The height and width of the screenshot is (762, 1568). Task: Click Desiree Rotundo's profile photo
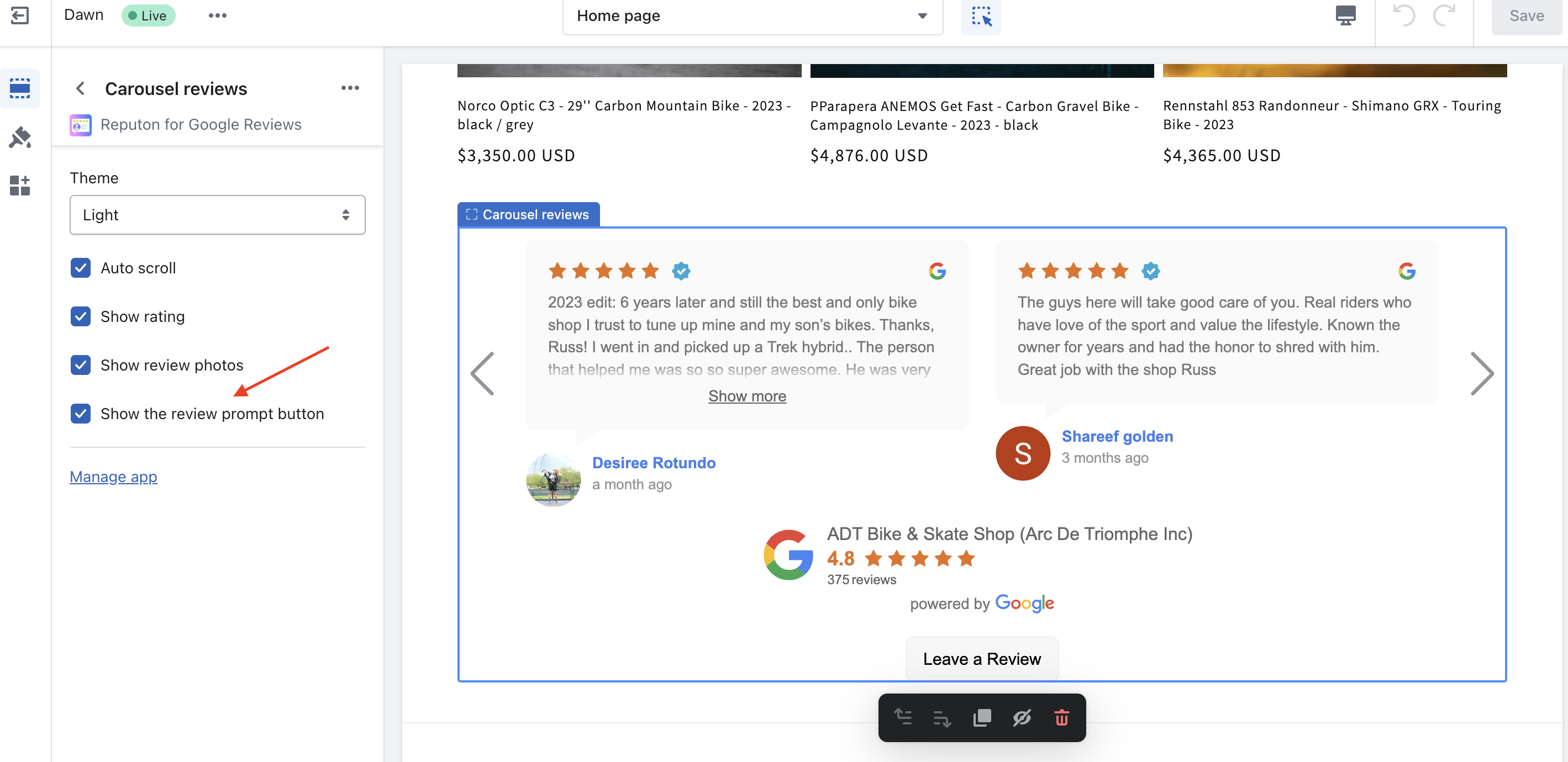coord(553,479)
